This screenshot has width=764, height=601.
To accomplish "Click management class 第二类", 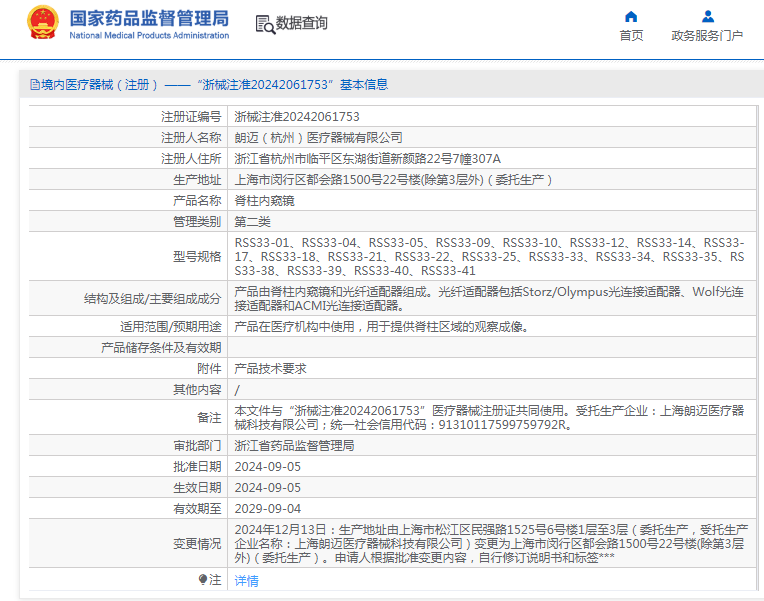I will pos(252,222).
